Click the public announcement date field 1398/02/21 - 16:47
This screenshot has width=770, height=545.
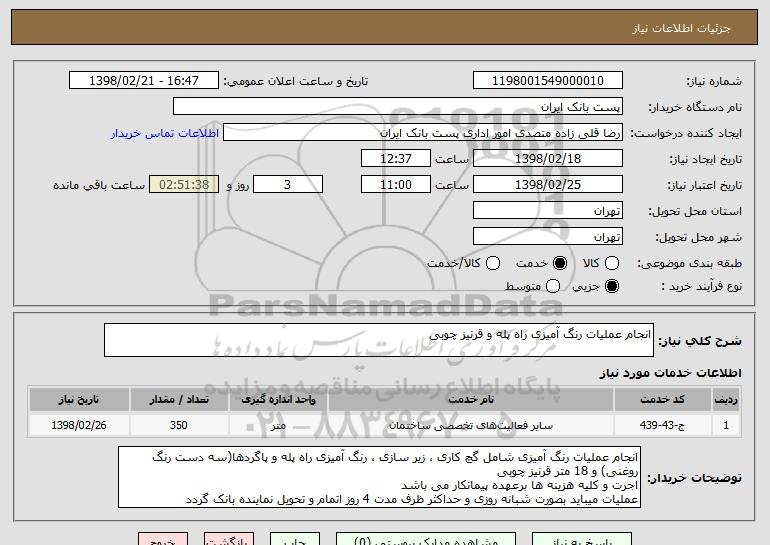(x=144, y=81)
